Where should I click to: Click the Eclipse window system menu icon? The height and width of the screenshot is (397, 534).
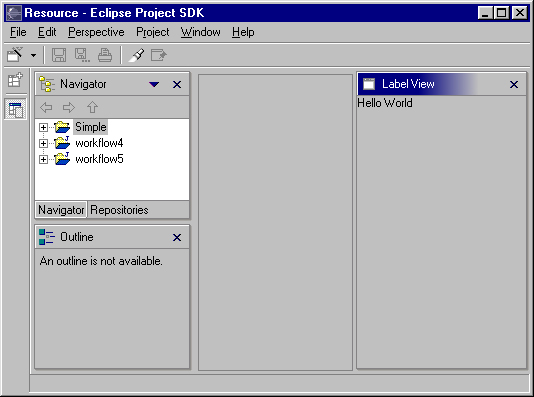pyautogui.click(x=14, y=13)
